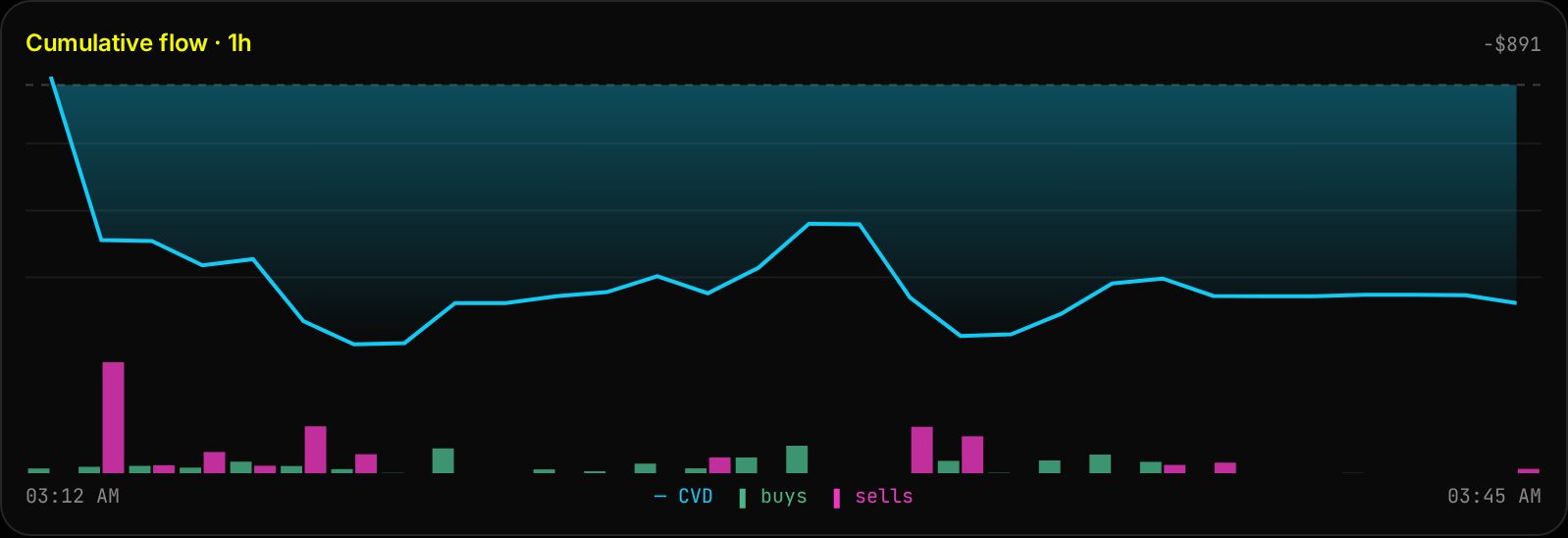Toggle the buys legend entry
The image size is (1568, 538).
[x=773, y=497]
